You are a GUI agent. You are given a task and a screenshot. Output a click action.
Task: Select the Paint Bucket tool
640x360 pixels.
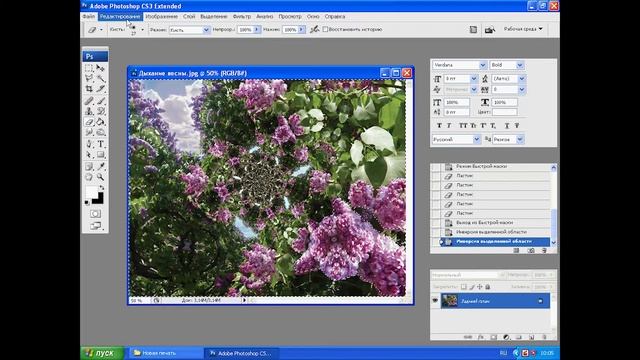[100, 122]
